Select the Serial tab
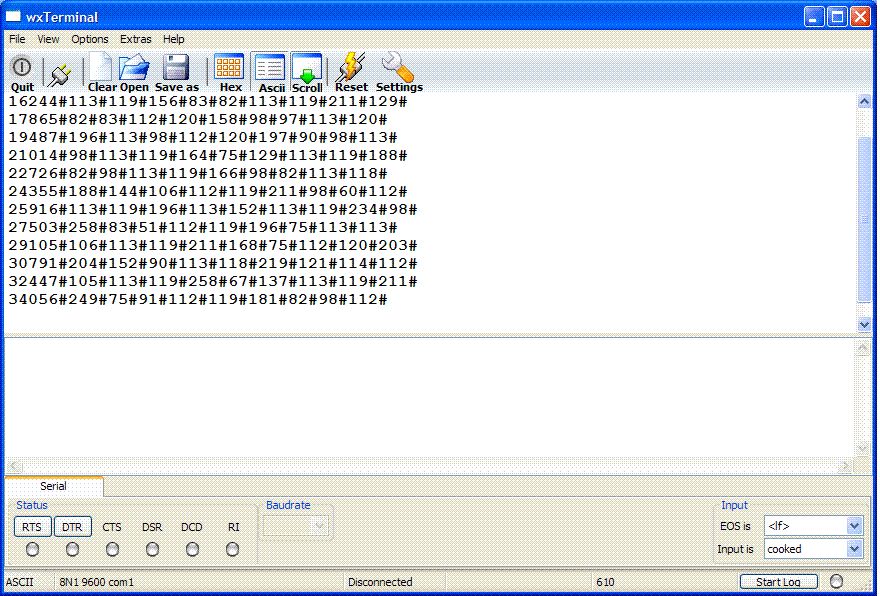The height and width of the screenshot is (596, 880). click(x=53, y=486)
